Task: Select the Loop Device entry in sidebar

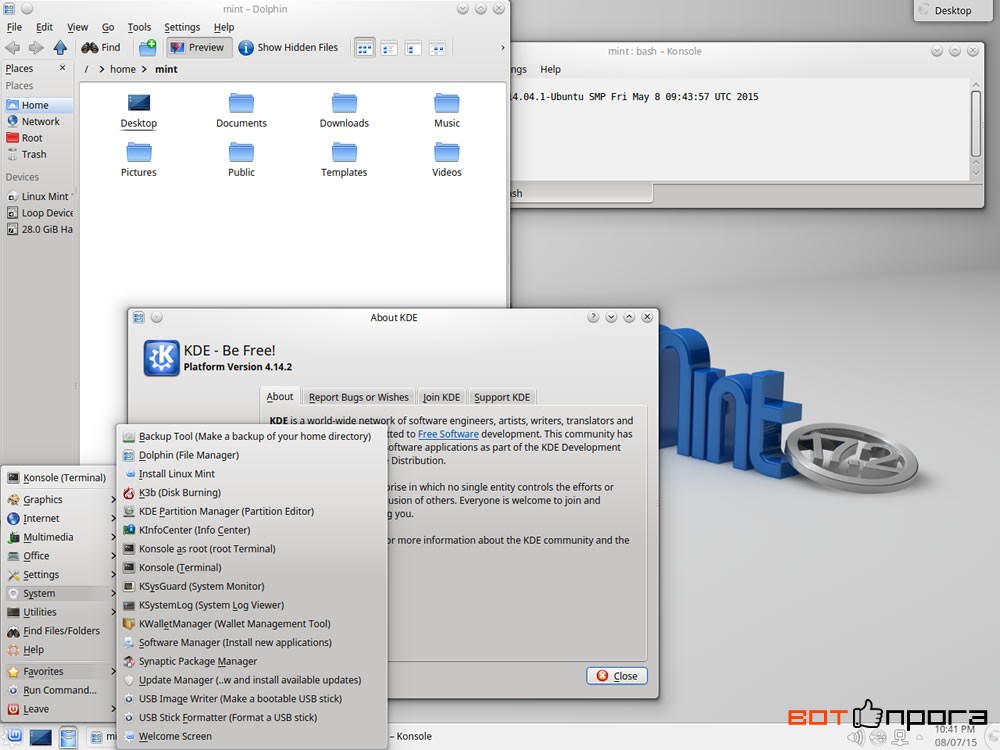Action: tap(38, 213)
